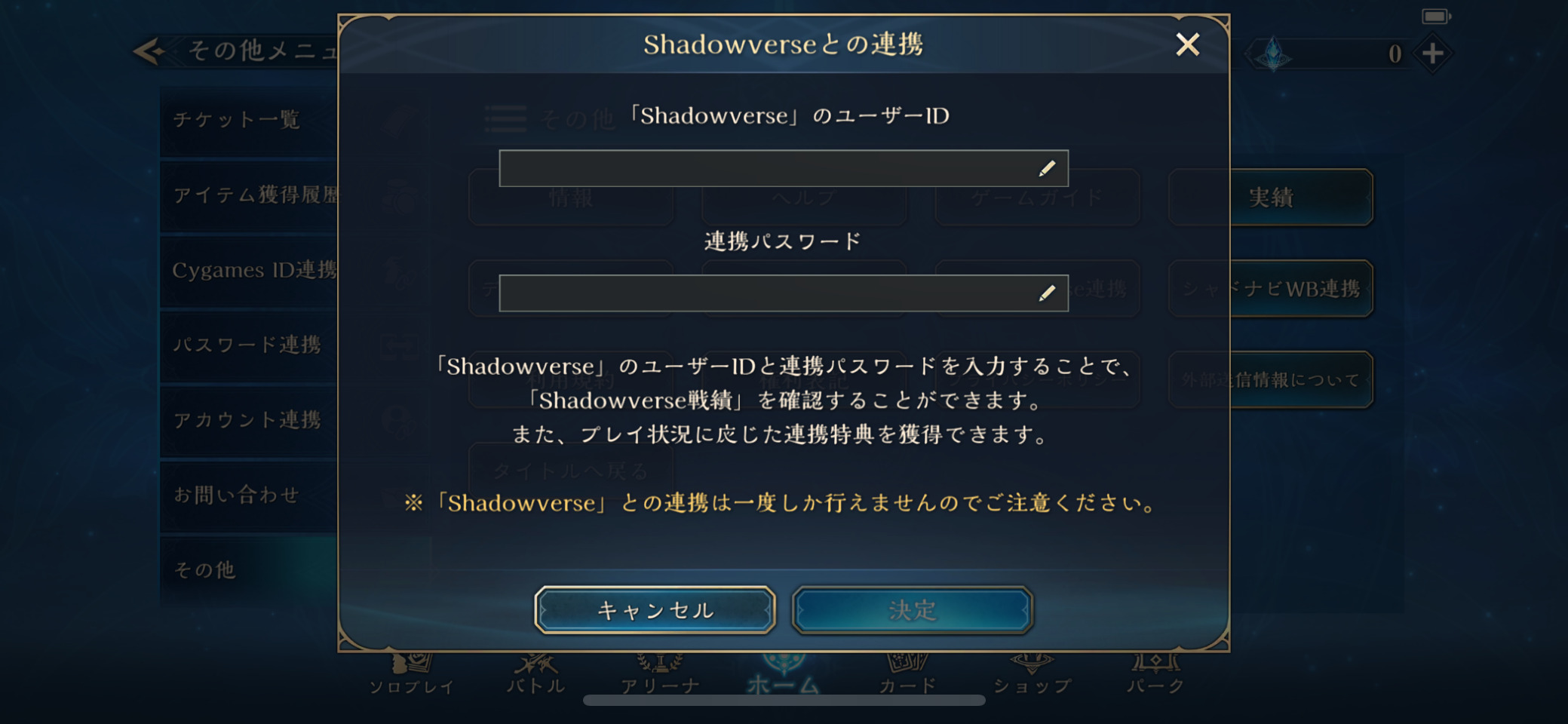Click the back arrow next to その他メニュー
The height and width of the screenshot is (724, 1568).
149,51
